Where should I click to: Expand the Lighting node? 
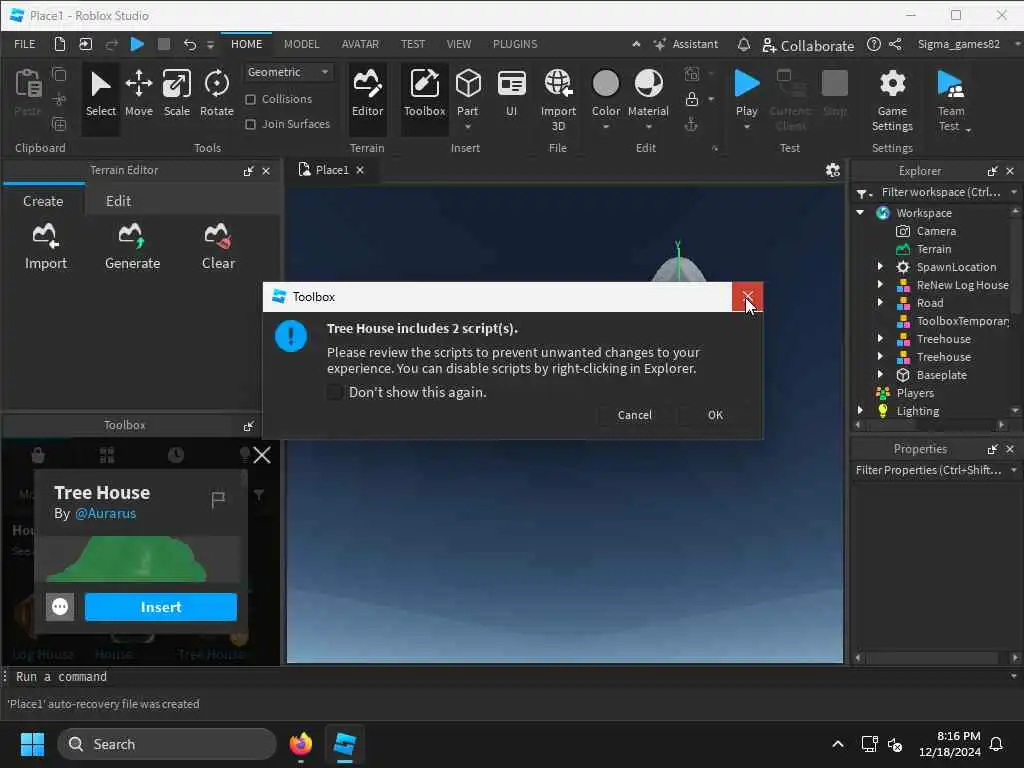(860, 410)
